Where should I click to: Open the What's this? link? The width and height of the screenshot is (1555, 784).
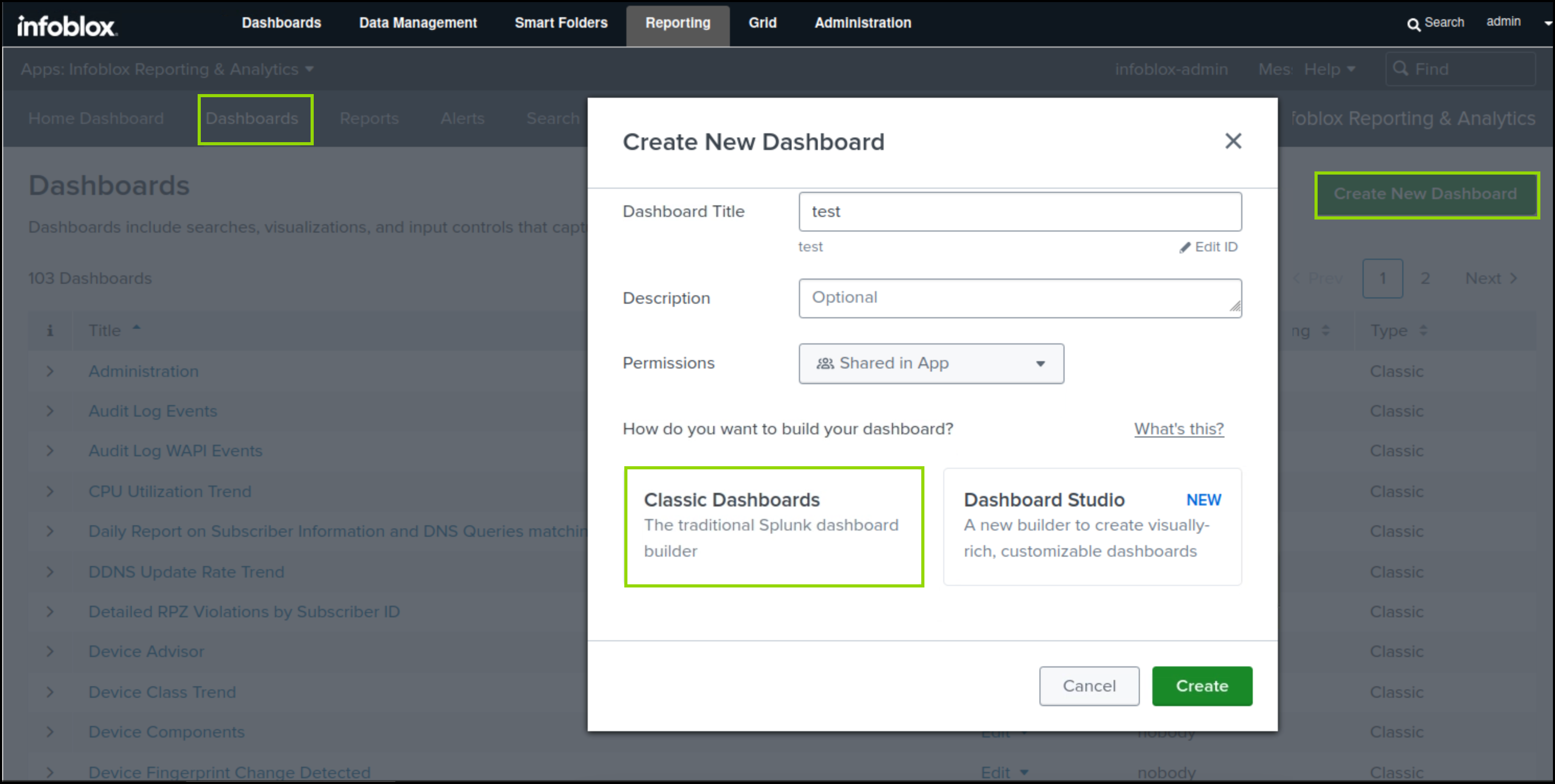click(x=1179, y=429)
